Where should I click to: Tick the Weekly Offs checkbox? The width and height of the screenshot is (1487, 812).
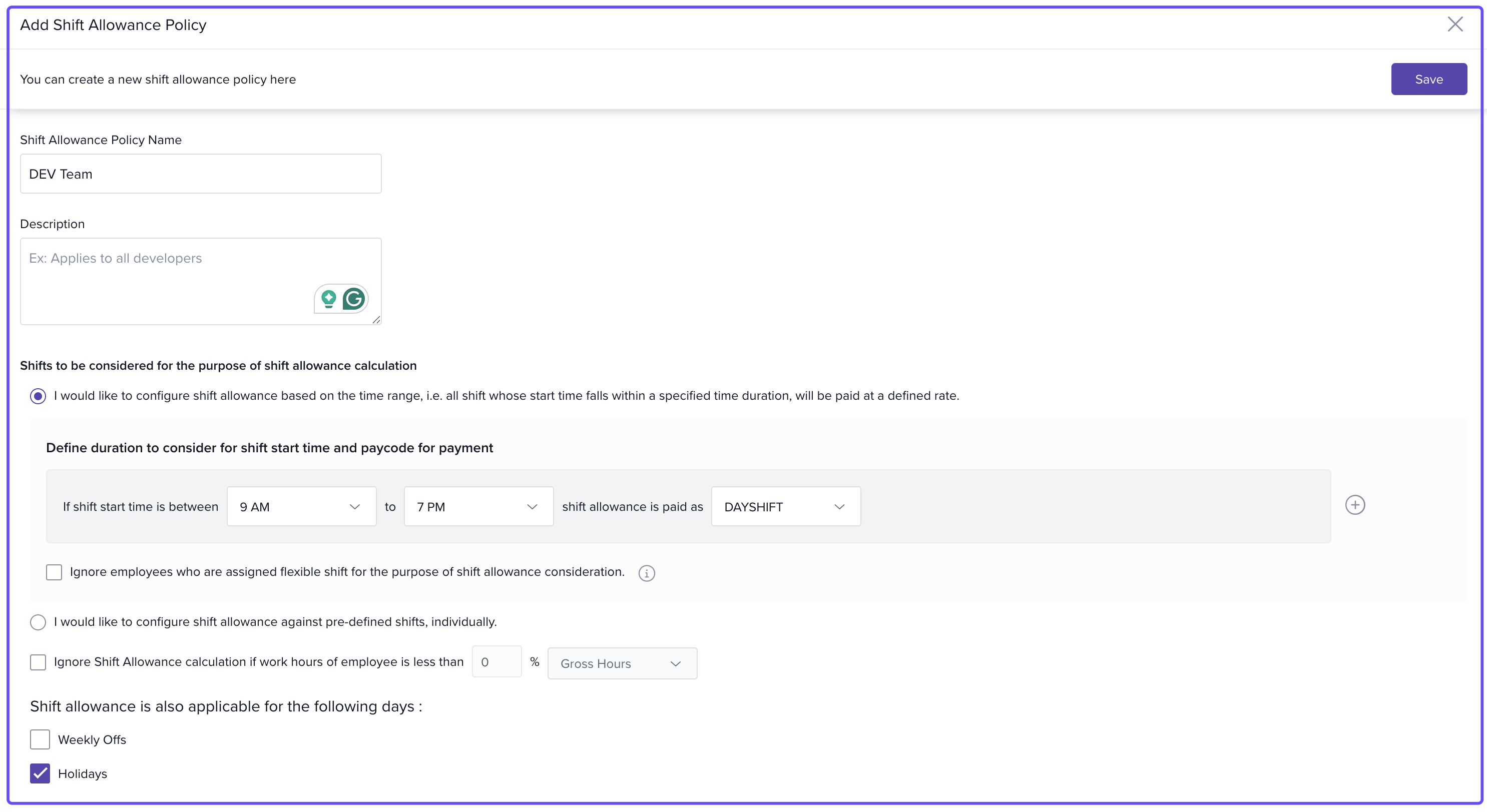click(40, 739)
